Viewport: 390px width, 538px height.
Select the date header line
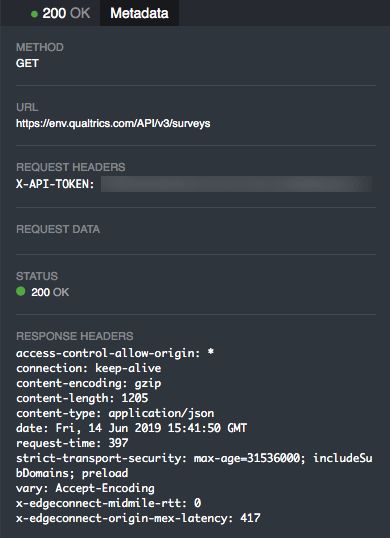(x=132, y=428)
